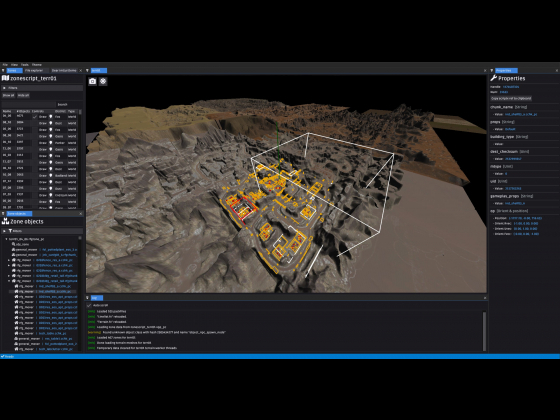The height and width of the screenshot is (420, 560).
Task: Close the Zone objects panel
Action: 80,214
